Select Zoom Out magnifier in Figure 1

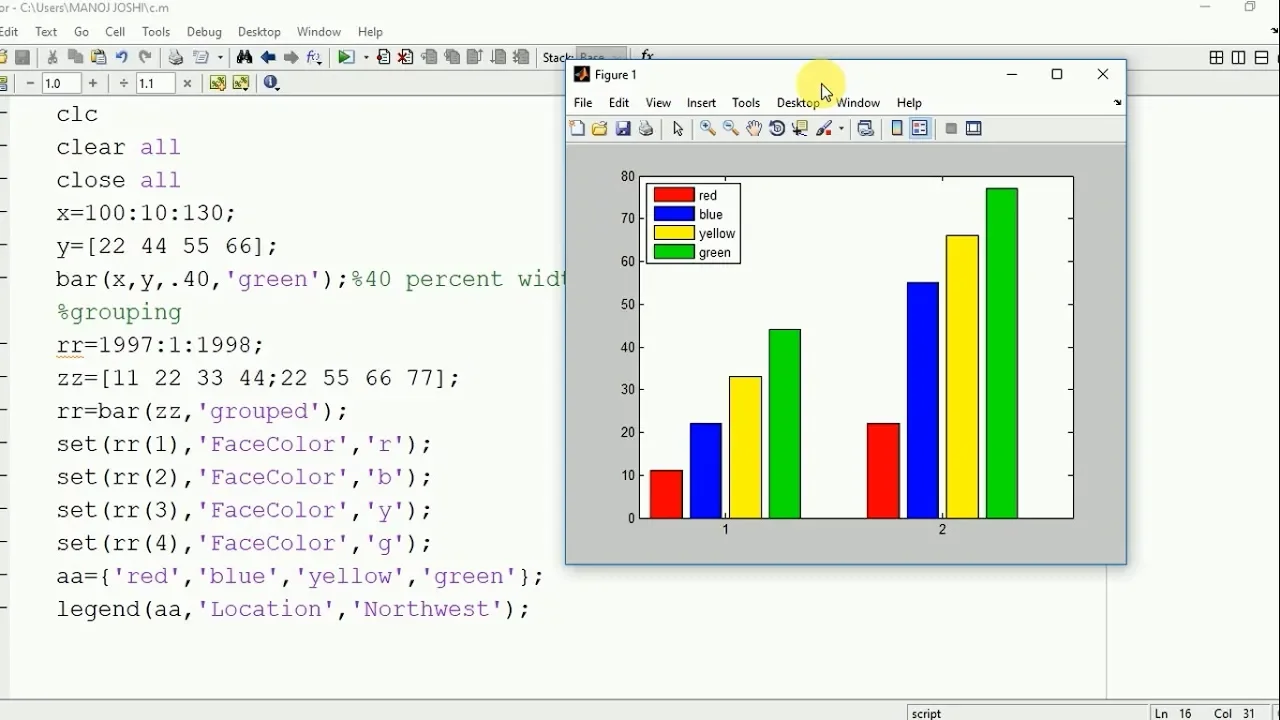(731, 128)
